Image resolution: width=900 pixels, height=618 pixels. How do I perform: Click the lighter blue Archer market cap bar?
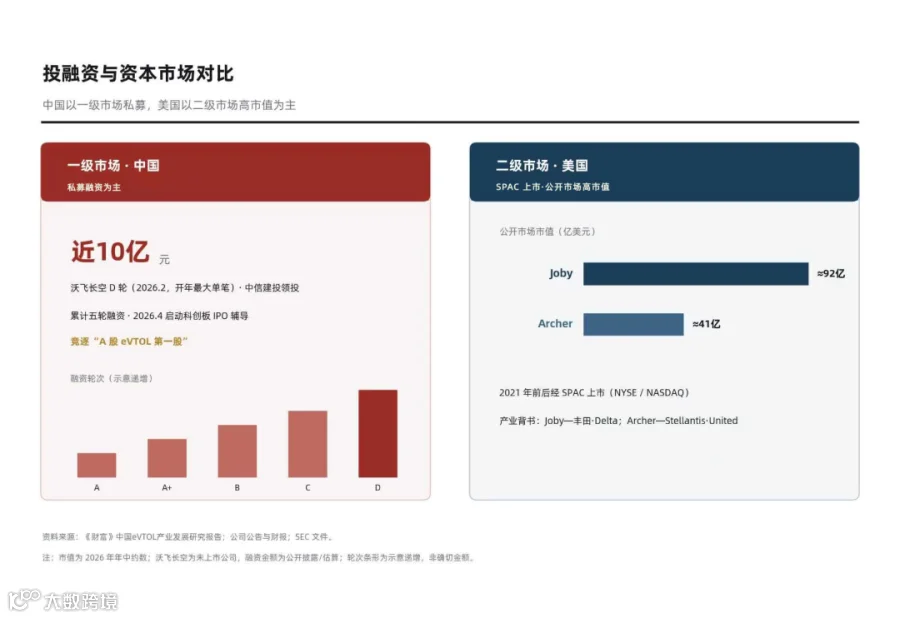(633, 324)
